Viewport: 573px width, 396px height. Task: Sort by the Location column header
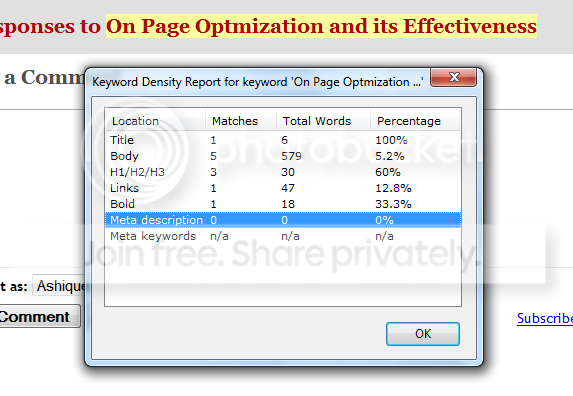(x=155, y=121)
